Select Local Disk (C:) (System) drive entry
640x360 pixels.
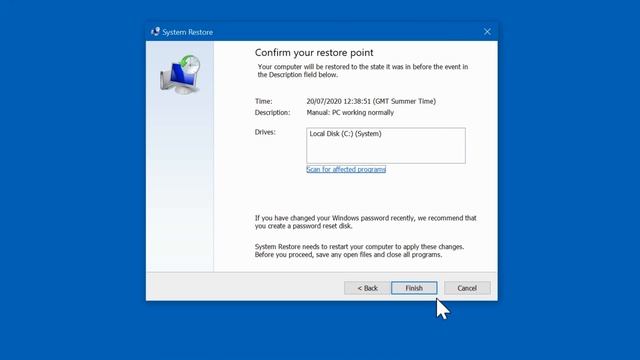pyautogui.click(x=345, y=134)
